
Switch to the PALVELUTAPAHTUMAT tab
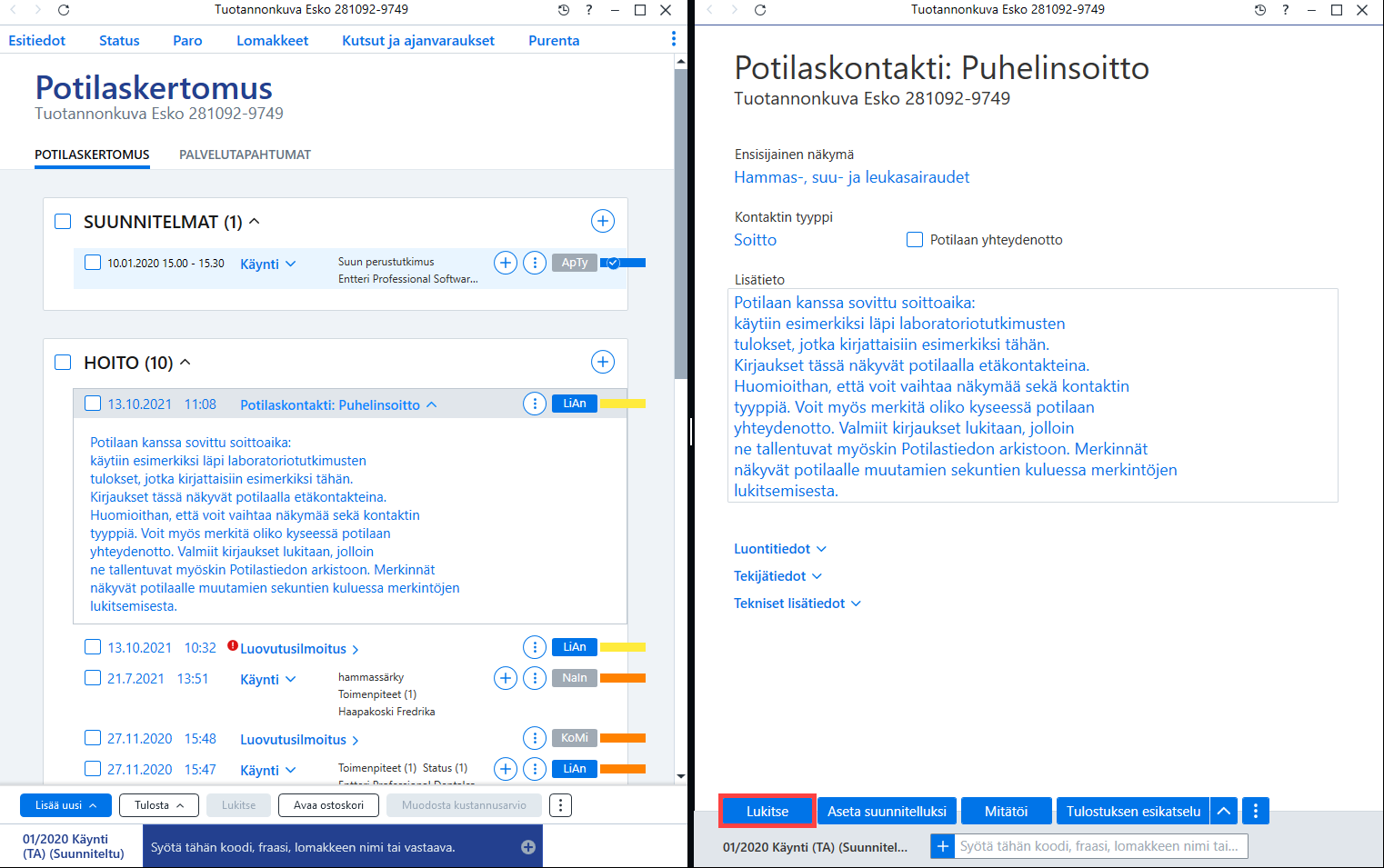245,155
